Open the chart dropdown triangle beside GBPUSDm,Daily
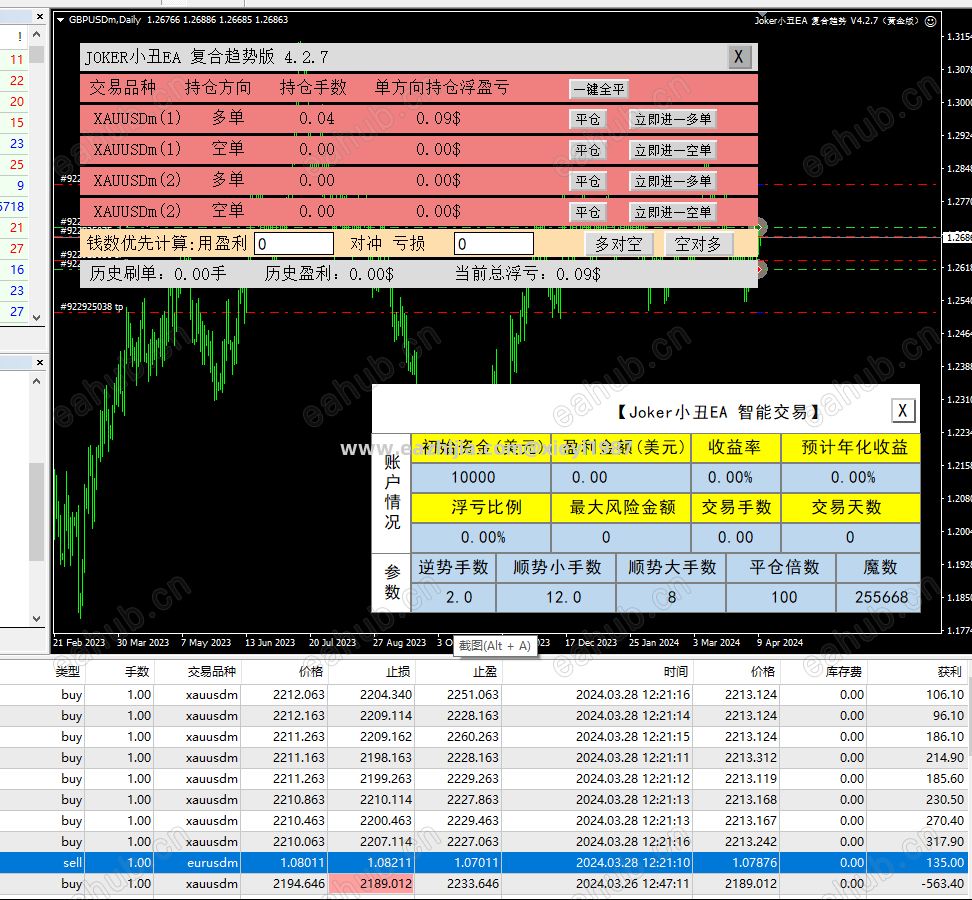Image resolution: width=972 pixels, height=900 pixels. coord(61,20)
